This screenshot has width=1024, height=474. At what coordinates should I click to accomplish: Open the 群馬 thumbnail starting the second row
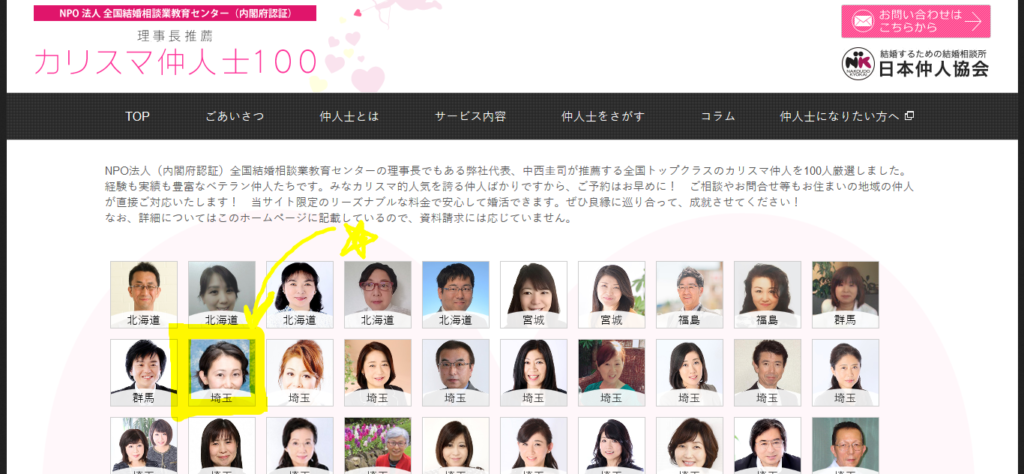tap(144, 373)
